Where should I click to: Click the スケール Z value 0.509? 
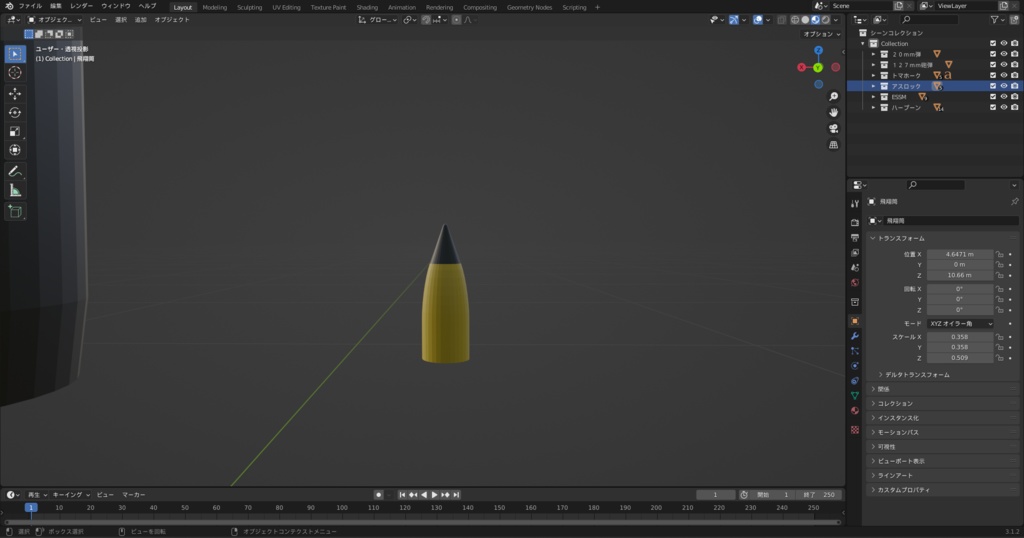click(960, 358)
